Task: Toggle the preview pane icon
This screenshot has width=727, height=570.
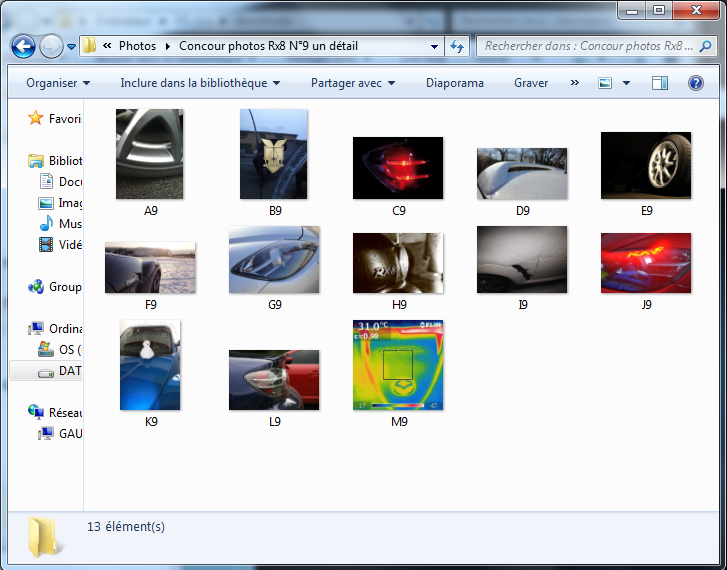Action: [x=659, y=83]
